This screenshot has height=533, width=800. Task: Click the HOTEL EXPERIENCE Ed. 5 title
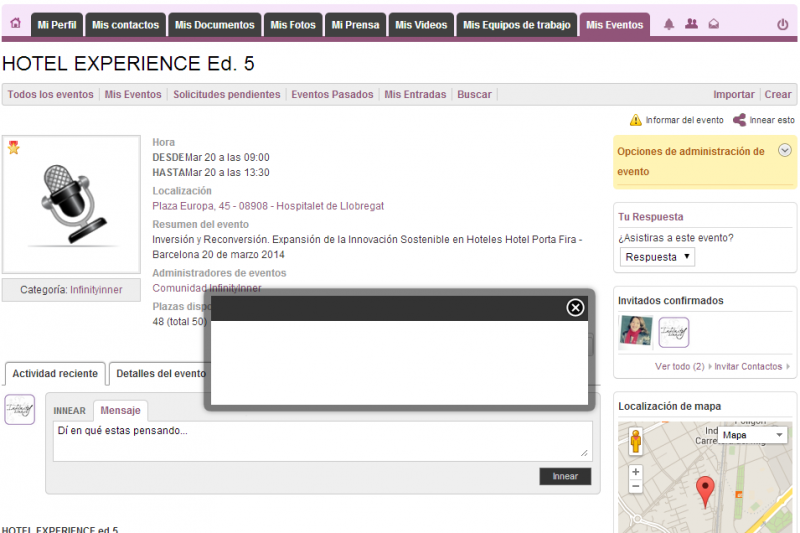[128, 64]
